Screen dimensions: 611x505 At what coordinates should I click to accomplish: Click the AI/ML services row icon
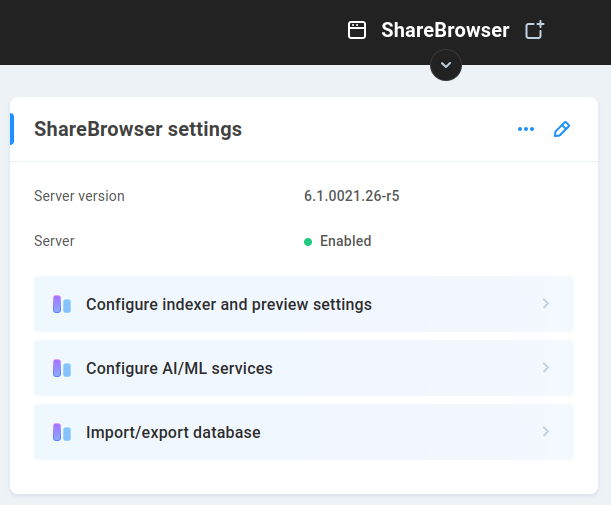pos(62,368)
